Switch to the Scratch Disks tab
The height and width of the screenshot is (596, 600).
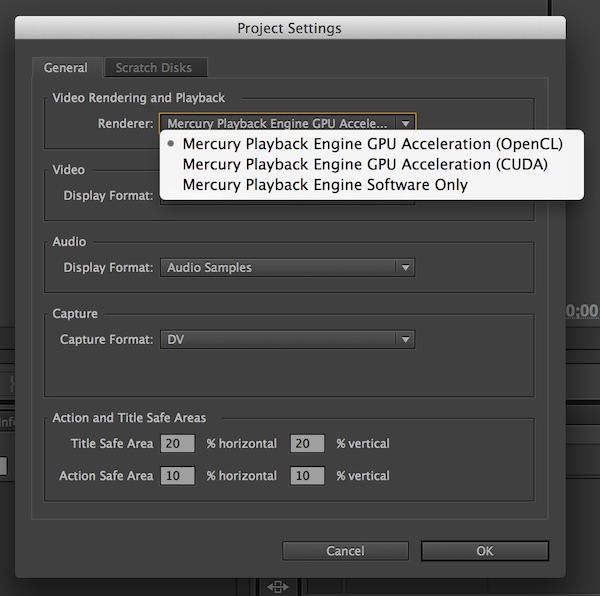[x=156, y=68]
